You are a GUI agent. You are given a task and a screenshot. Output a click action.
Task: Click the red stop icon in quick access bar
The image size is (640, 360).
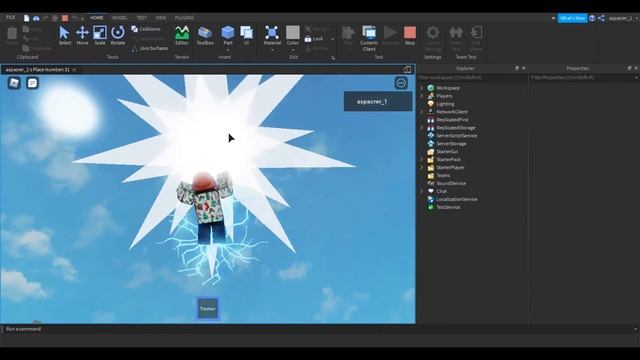pyautogui.click(x=65, y=18)
